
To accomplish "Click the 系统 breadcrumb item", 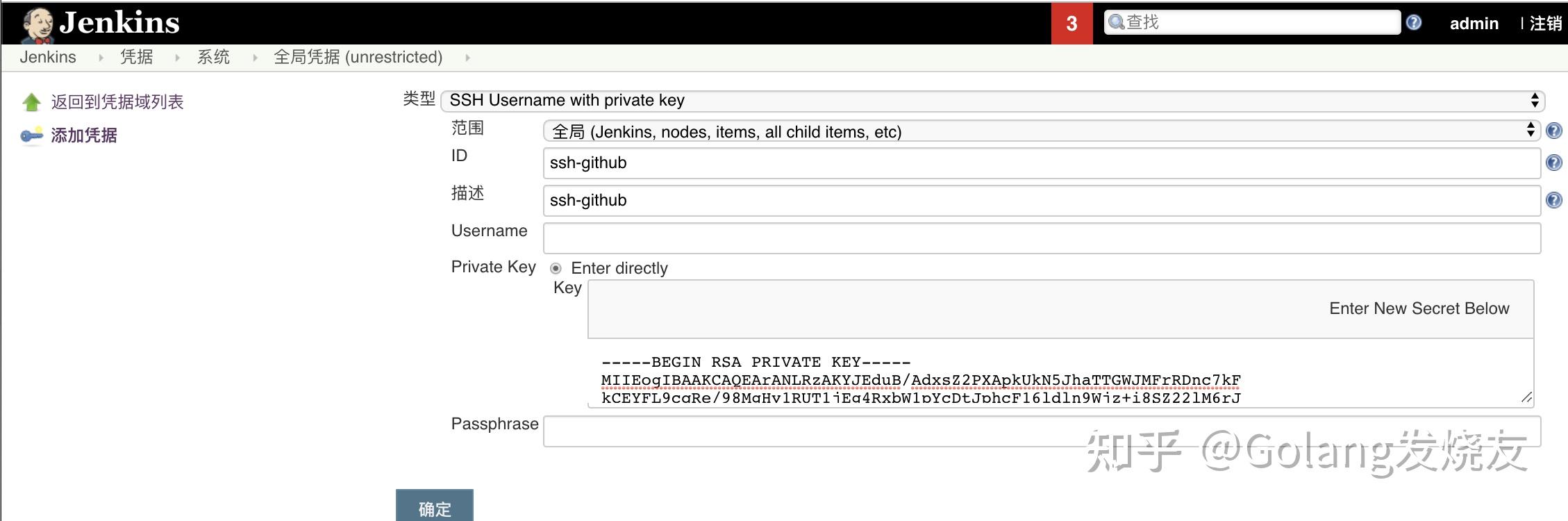I will tap(213, 57).
